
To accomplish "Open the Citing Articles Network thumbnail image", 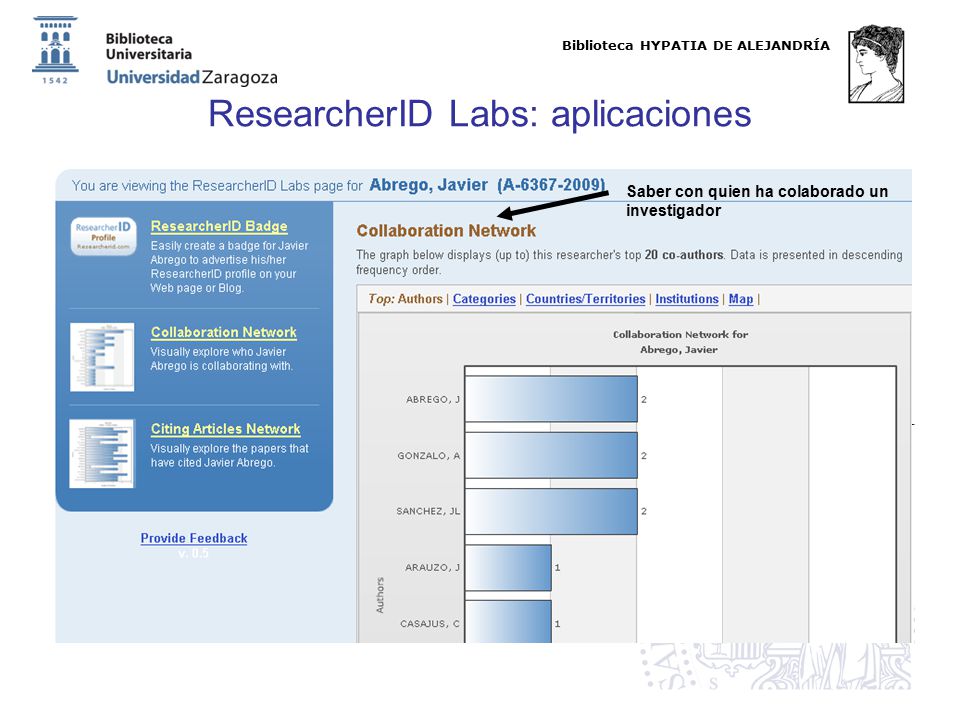I will click(102, 454).
